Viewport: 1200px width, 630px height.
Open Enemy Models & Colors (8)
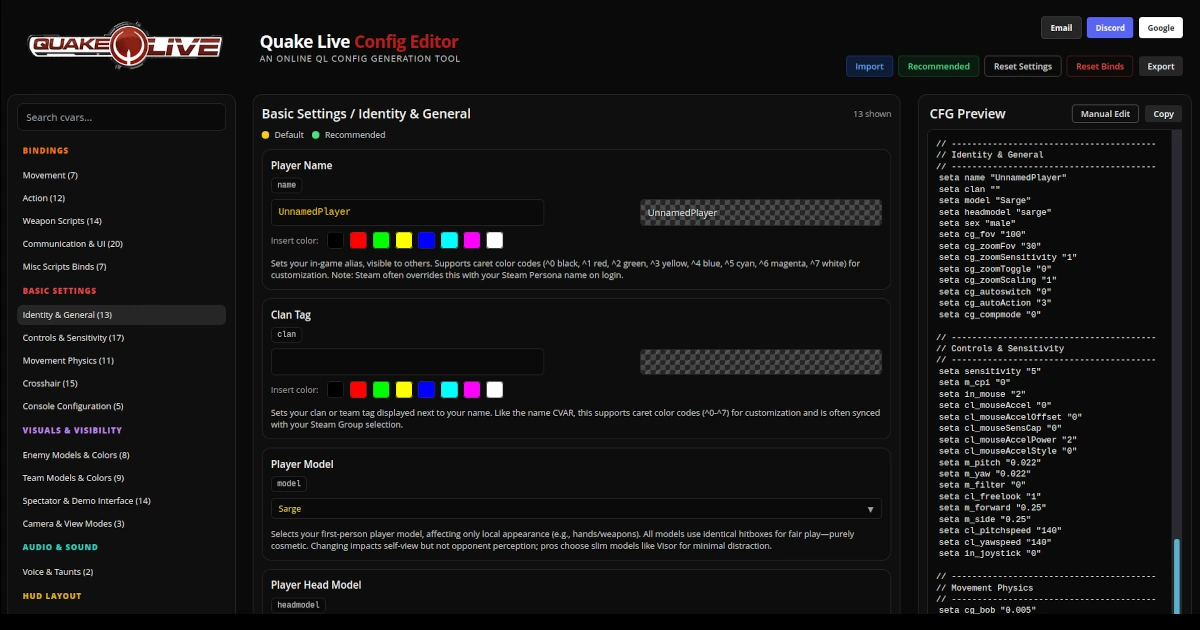(121, 455)
